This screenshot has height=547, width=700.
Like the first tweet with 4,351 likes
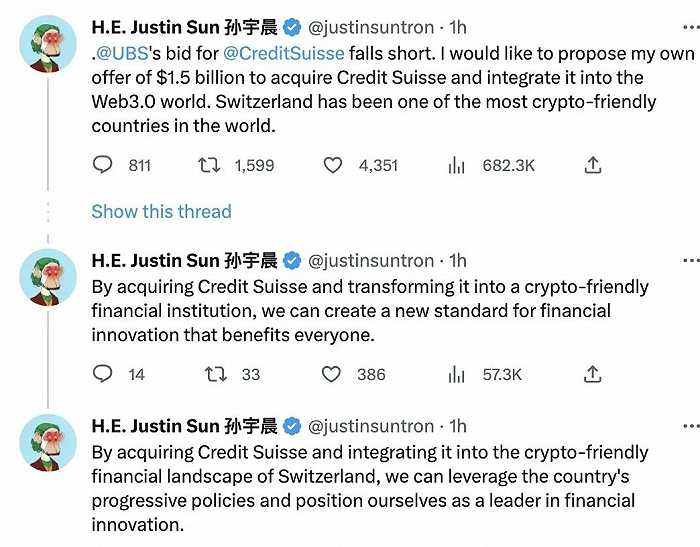(x=333, y=165)
